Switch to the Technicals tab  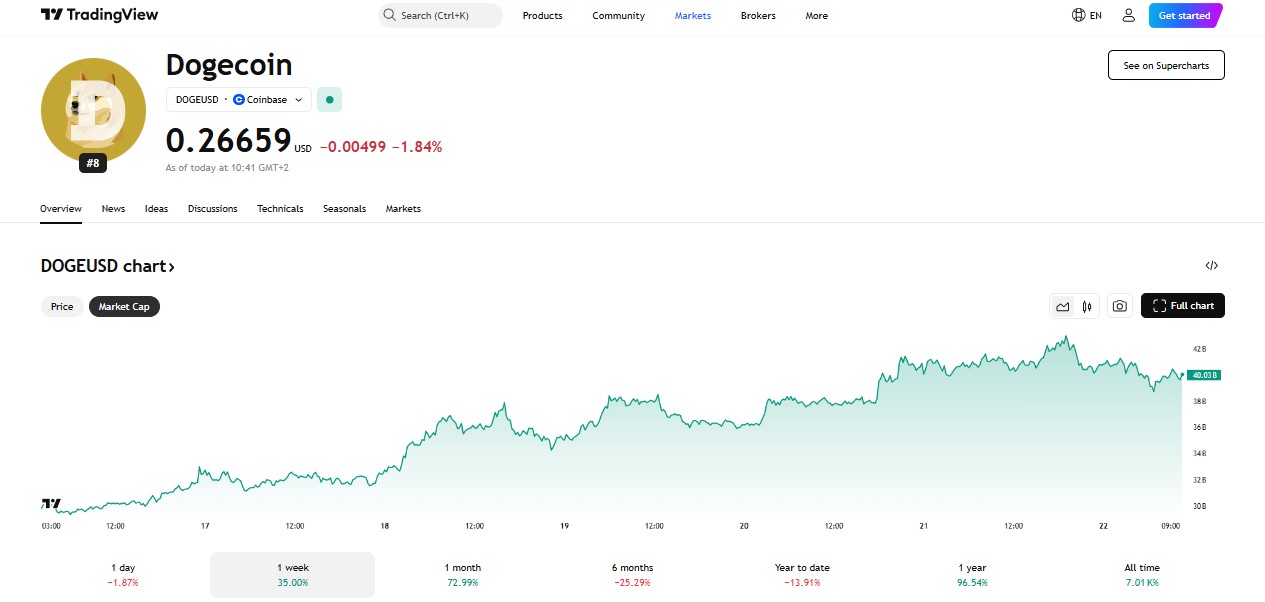tap(280, 208)
